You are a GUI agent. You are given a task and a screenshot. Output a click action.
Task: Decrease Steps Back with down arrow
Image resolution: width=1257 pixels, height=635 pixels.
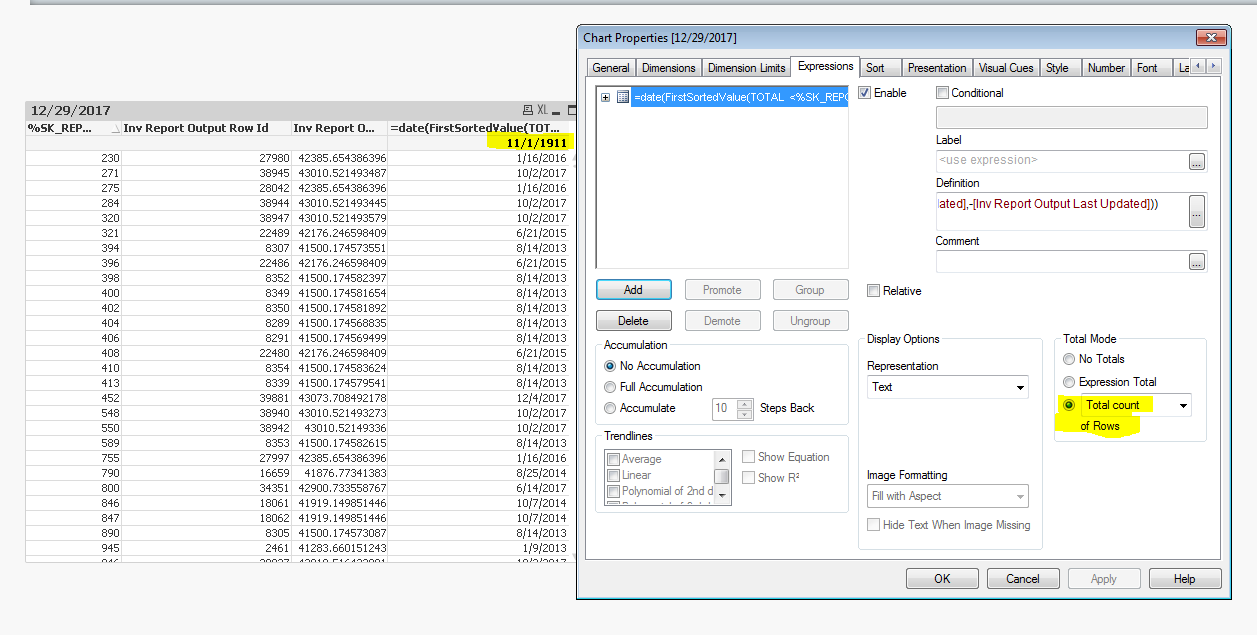pyautogui.click(x=745, y=413)
